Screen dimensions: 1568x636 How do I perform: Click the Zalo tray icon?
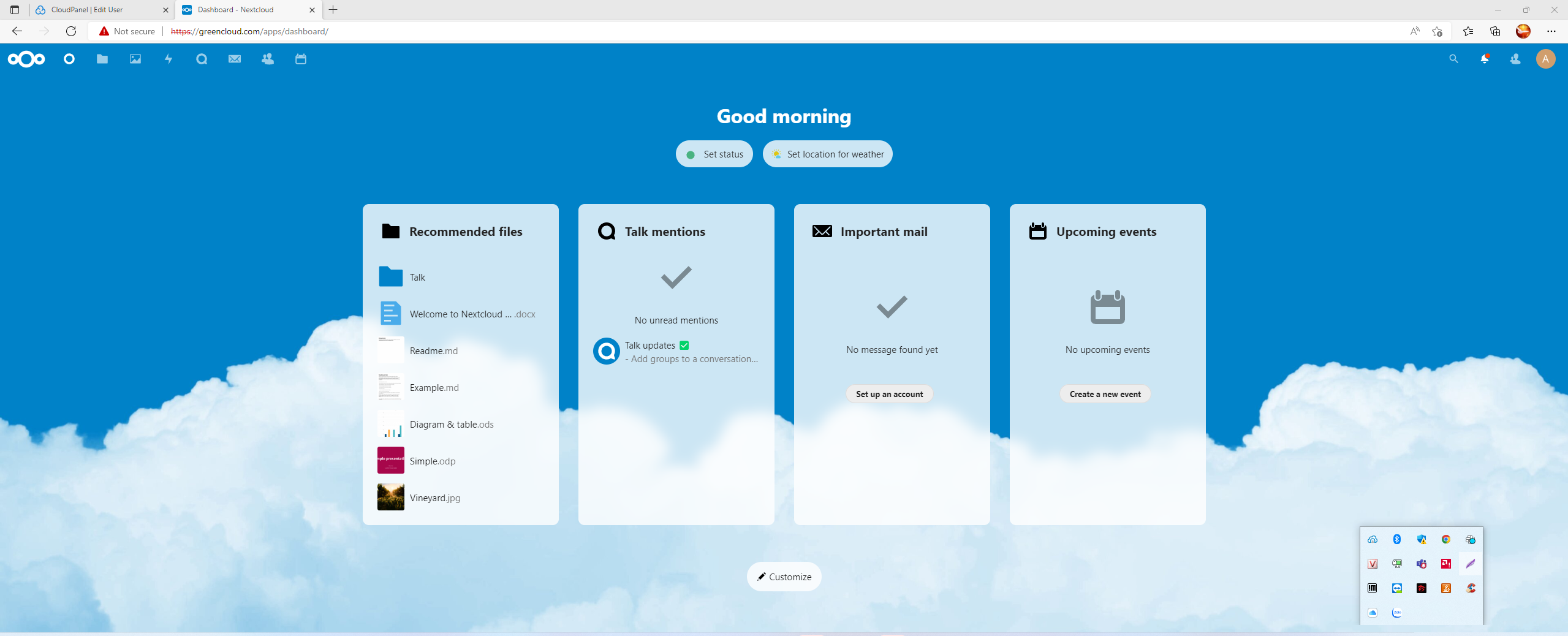1397,613
